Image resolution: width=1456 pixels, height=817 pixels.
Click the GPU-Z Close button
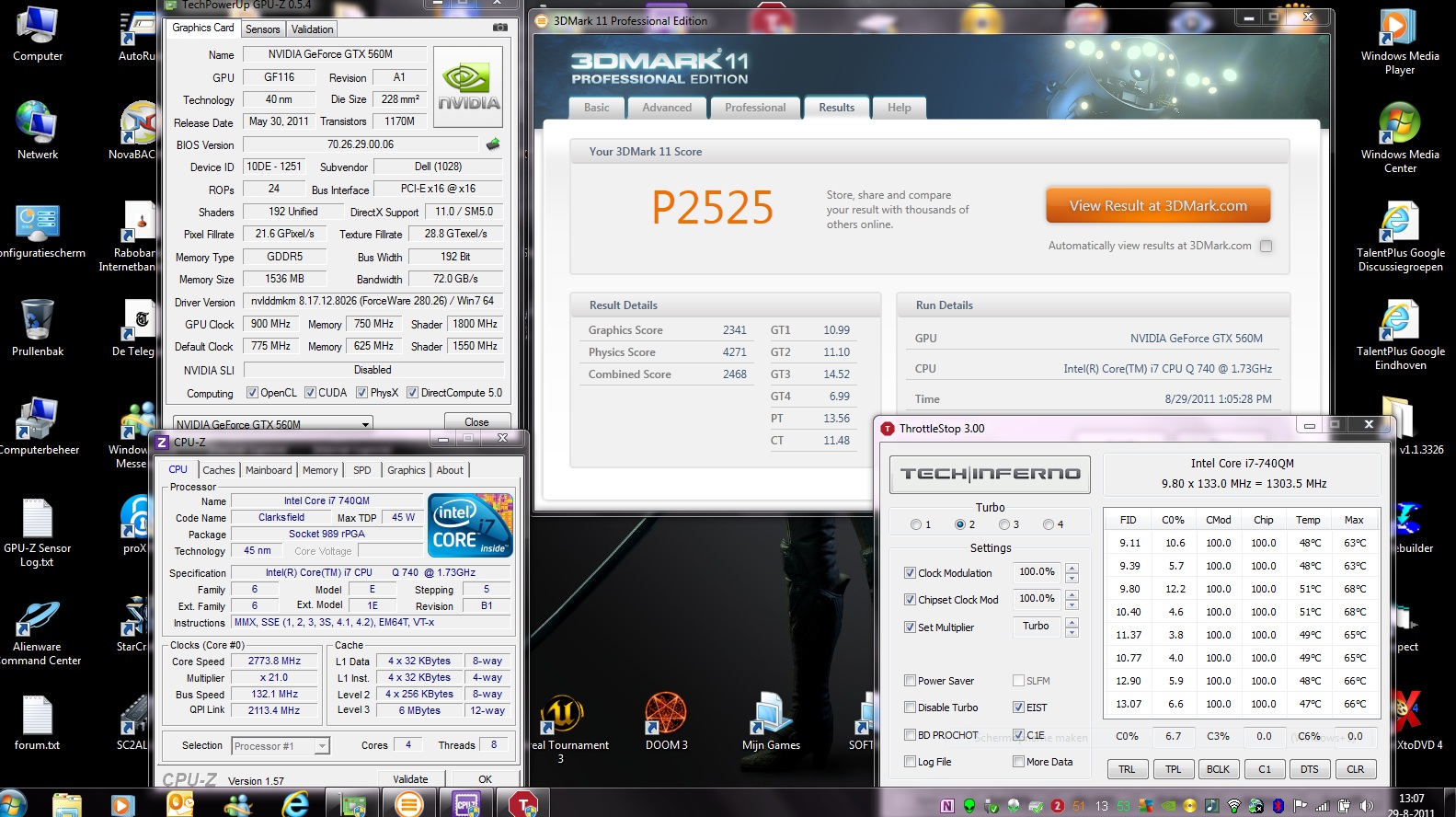[x=476, y=422]
